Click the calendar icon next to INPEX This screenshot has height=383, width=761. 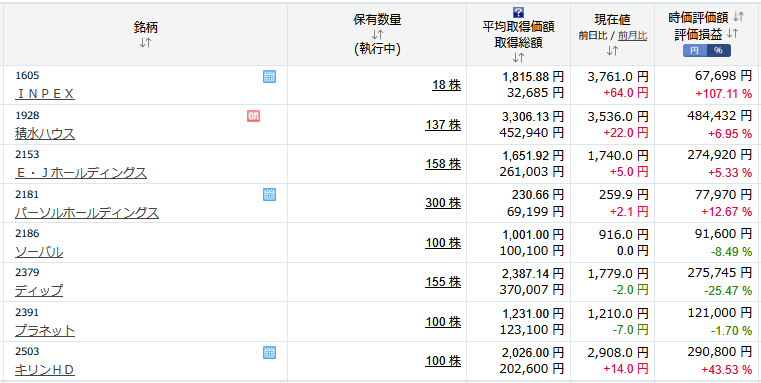[269, 76]
